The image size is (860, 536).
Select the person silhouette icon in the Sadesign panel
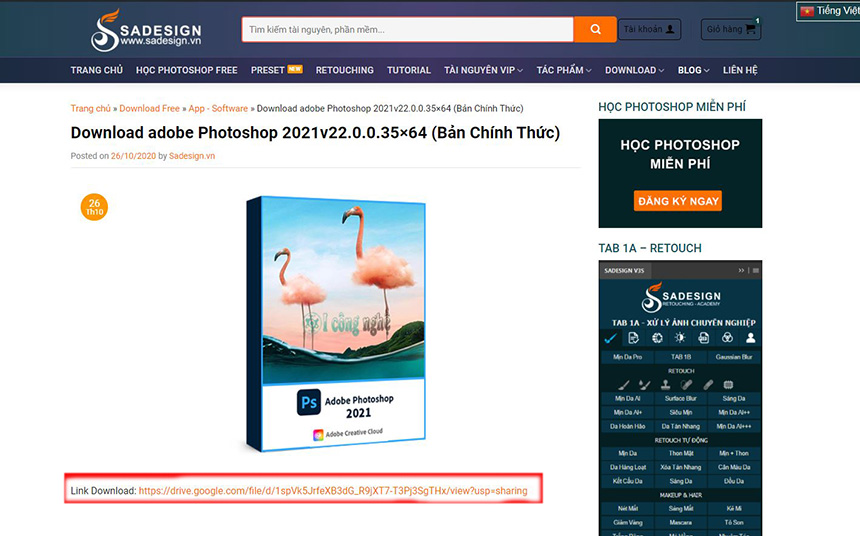[750, 338]
